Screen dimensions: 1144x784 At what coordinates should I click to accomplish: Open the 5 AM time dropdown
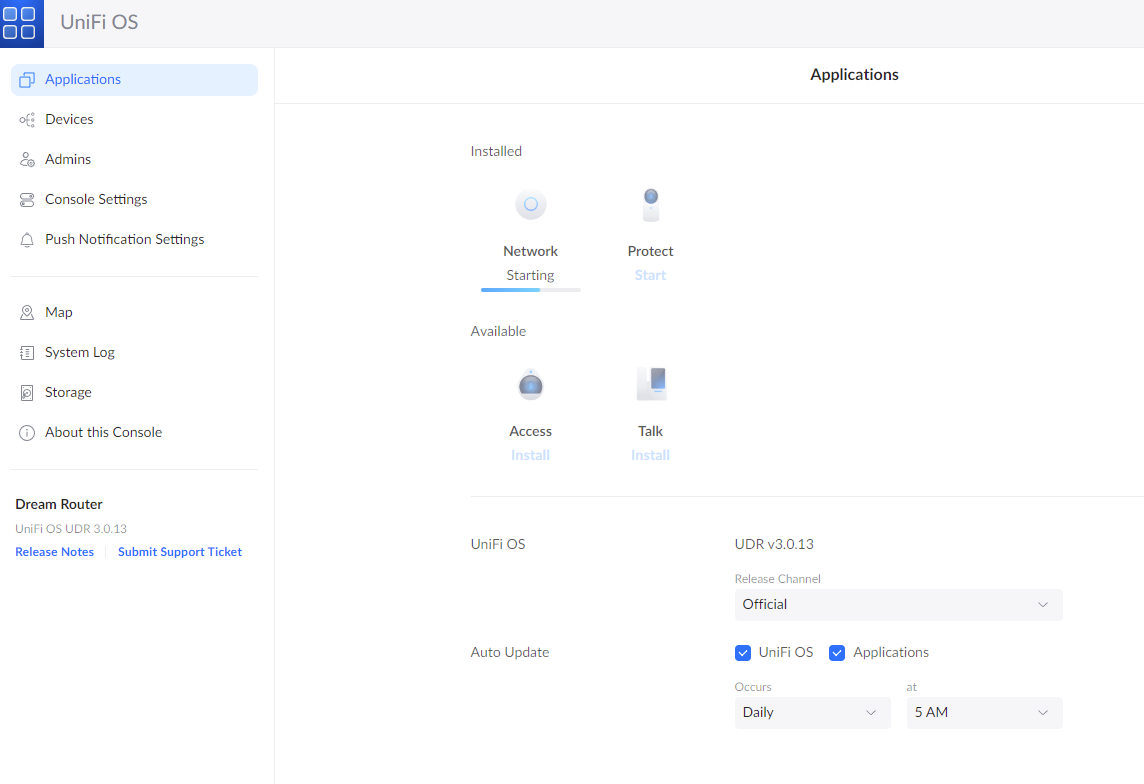[984, 713]
